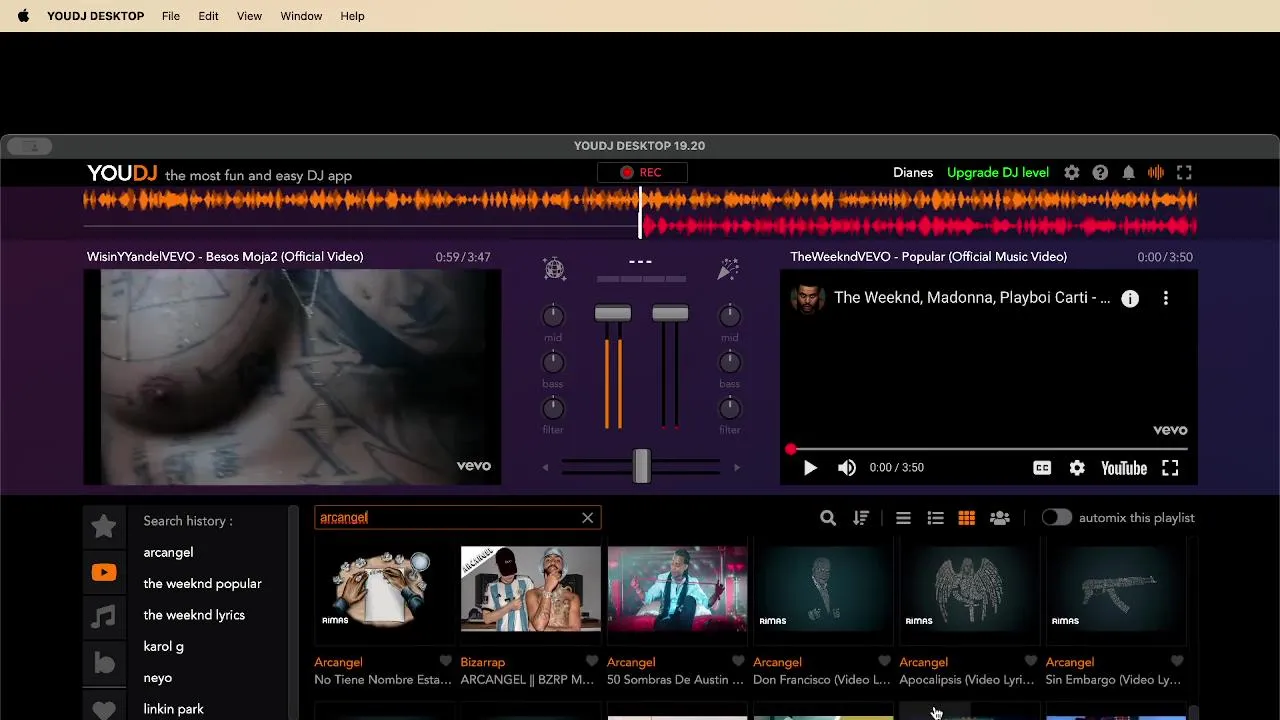
Task: Select the YouTube source in sidebar
Action: [104, 573]
